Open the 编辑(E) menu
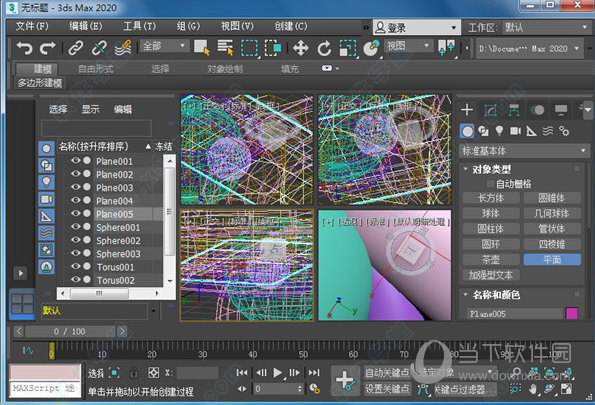This screenshot has height=405, width=595. click(x=86, y=26)
